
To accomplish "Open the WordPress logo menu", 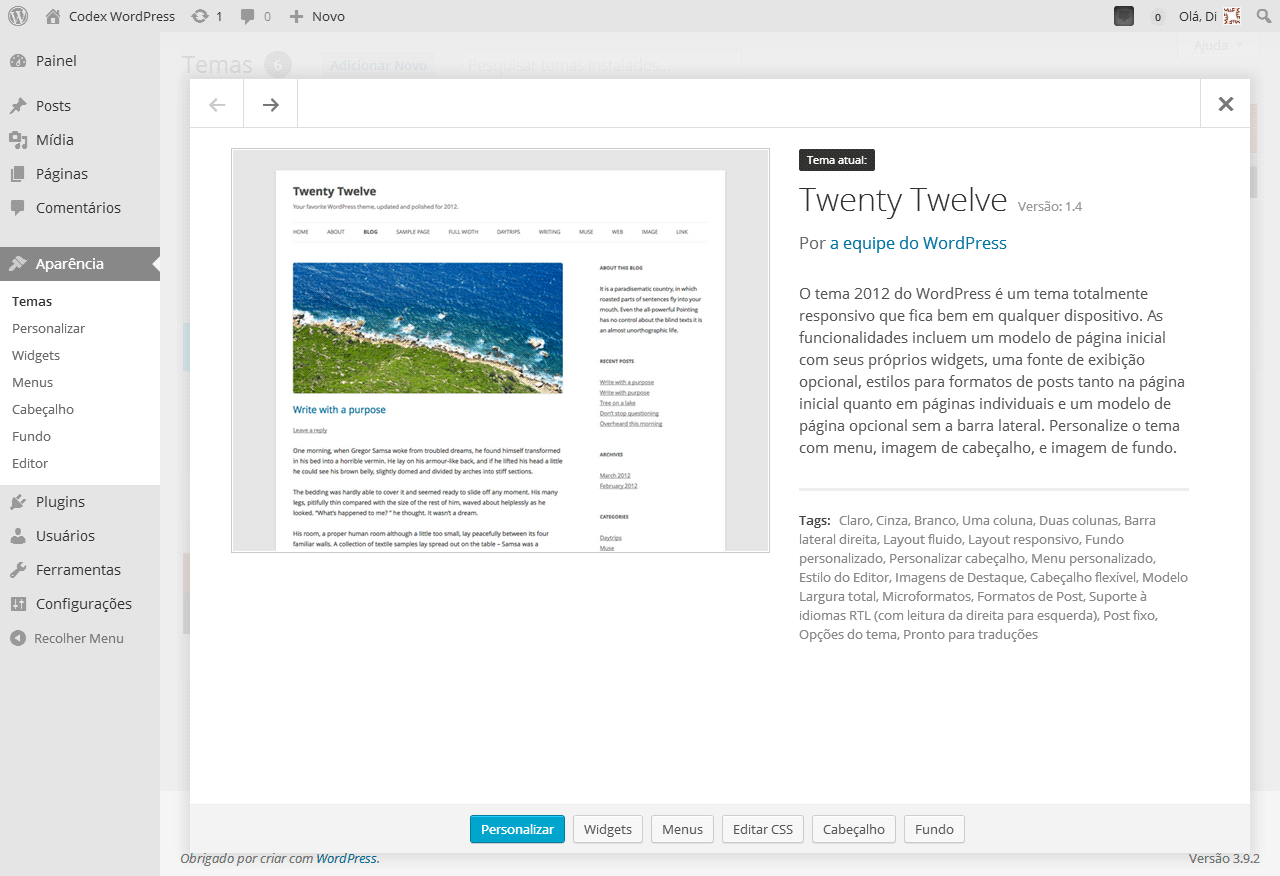I will 18,16.
